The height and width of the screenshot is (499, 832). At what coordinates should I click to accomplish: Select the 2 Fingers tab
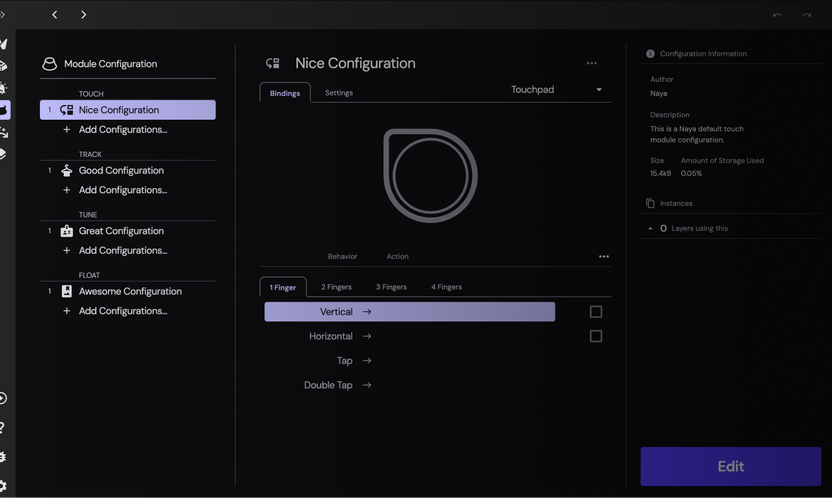336,287
